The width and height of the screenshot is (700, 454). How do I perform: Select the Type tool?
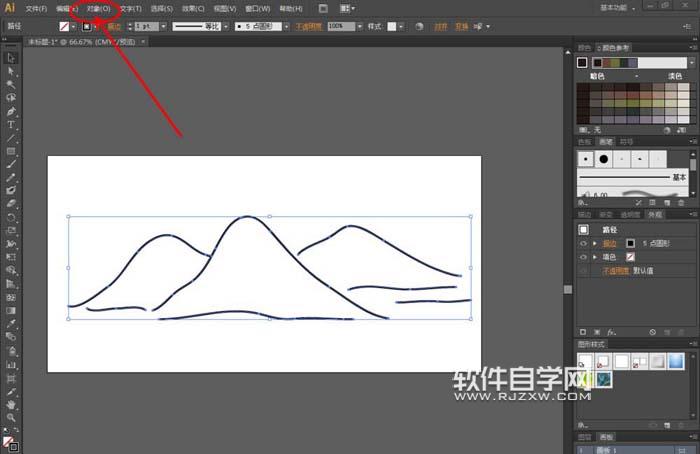(x=11, y=125)
